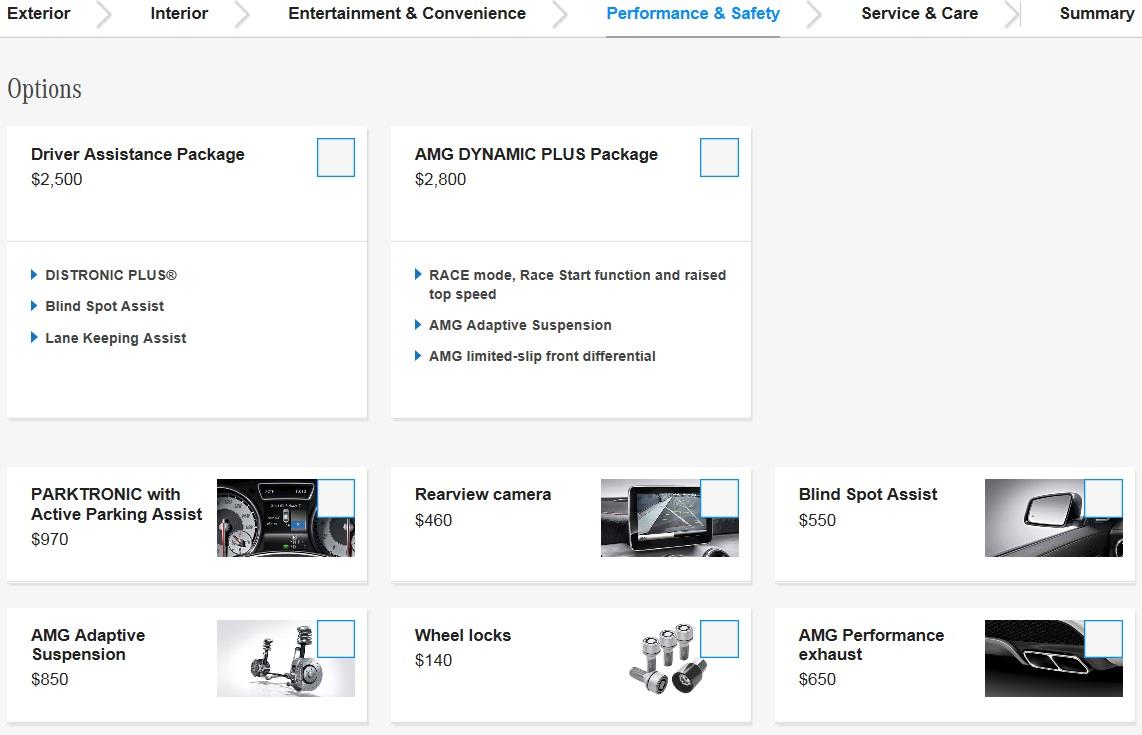Open the Service & Care tab
The width and height of the screenshot is (1142, 735).
coord(920,13)
